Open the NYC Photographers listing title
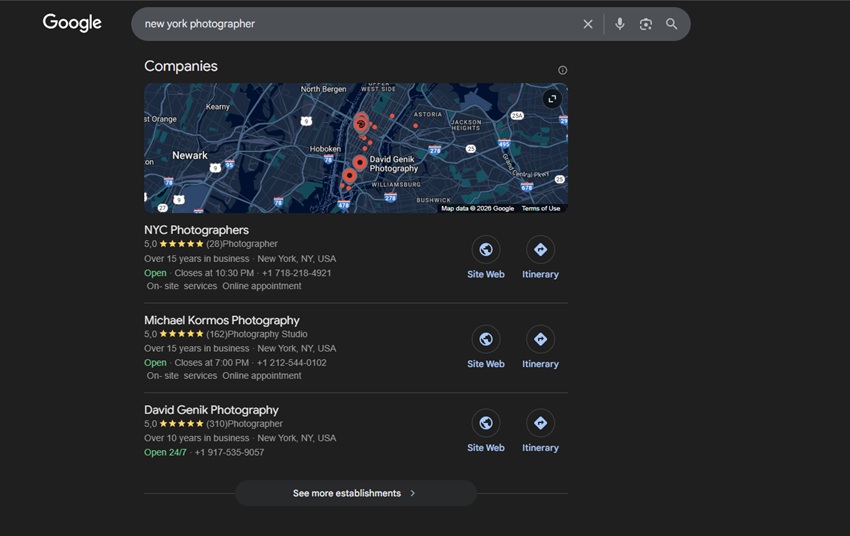850x536 pixels. coord(196,230)
